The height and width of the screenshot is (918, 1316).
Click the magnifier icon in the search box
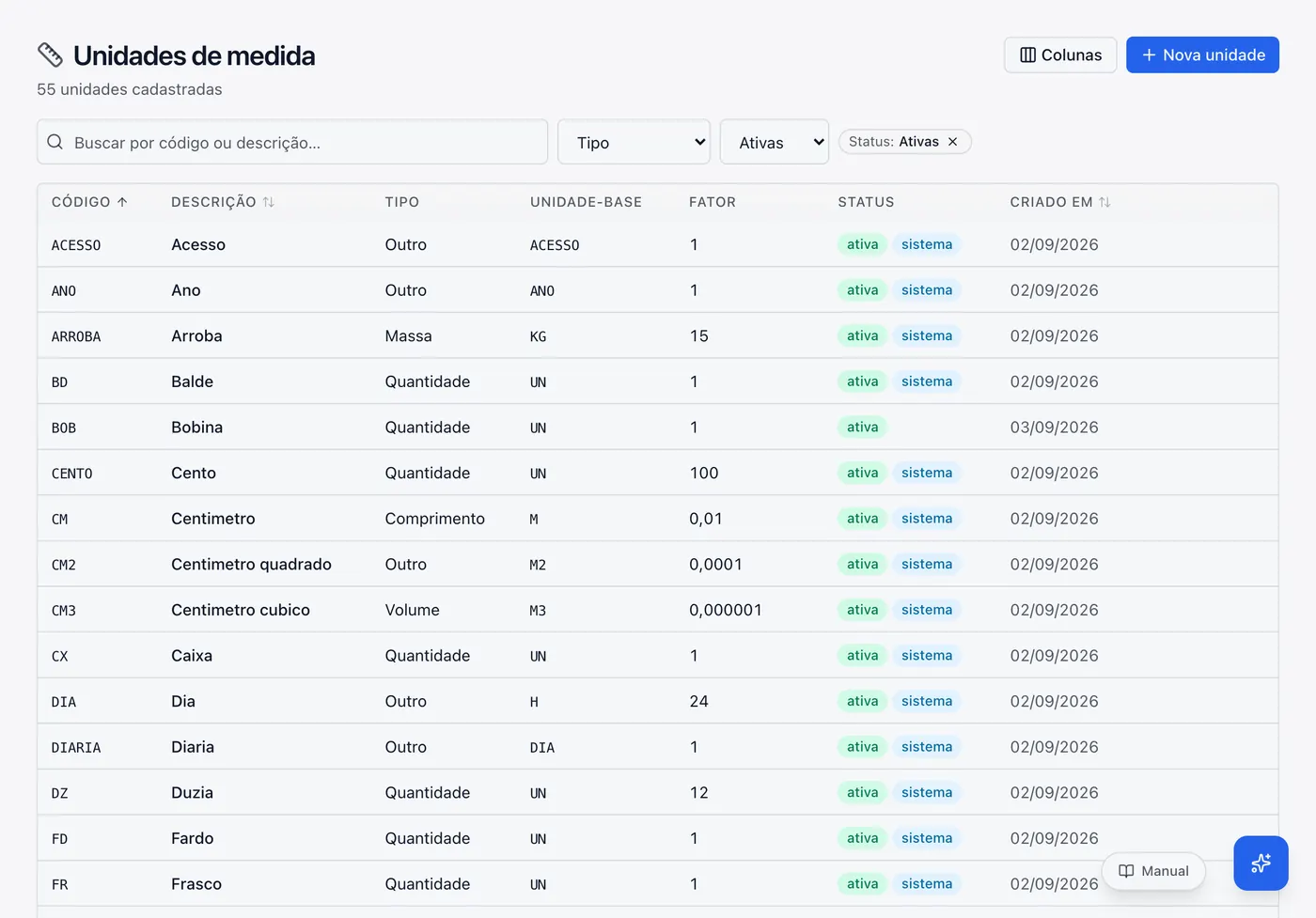coord(55,142)
